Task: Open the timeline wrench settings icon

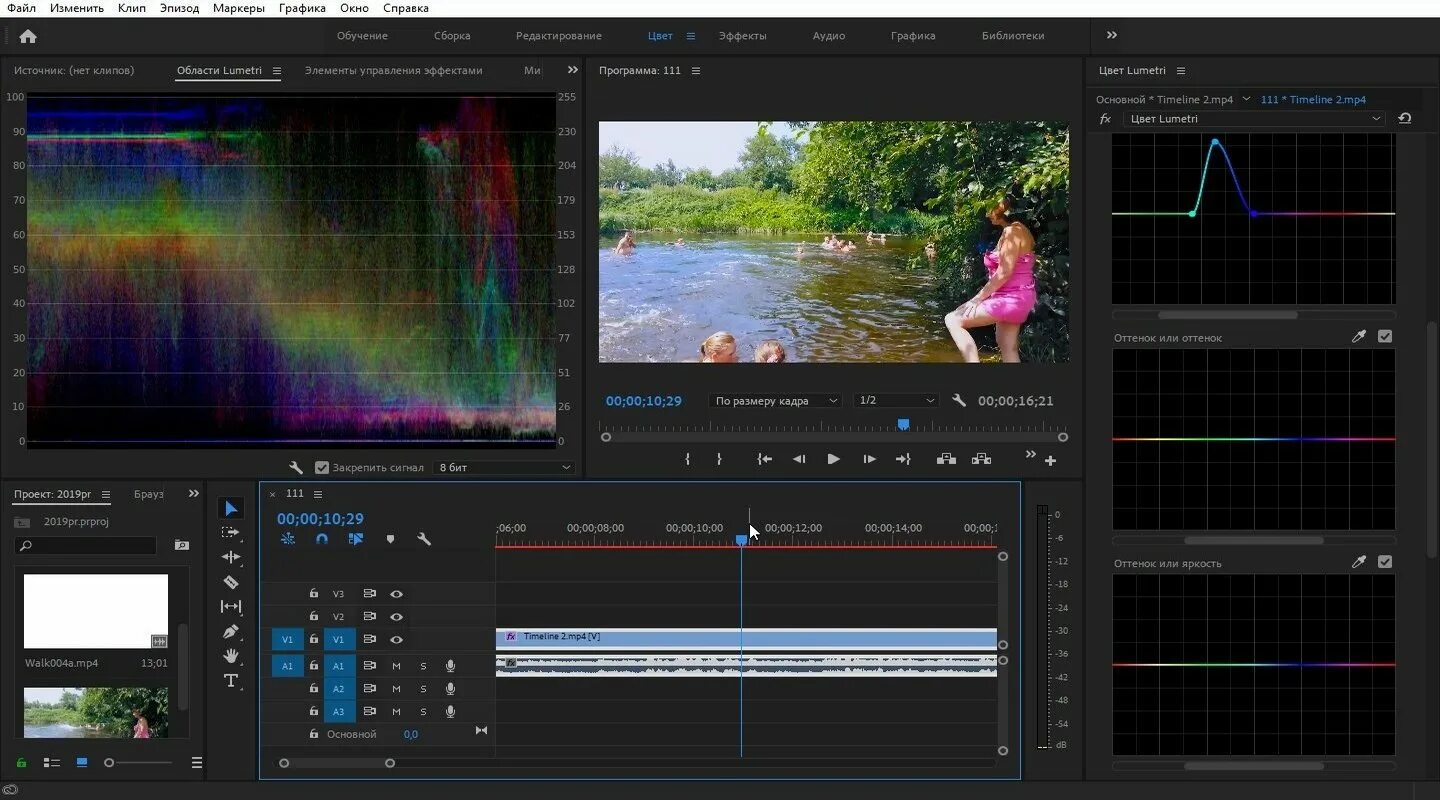Action: 424,539
